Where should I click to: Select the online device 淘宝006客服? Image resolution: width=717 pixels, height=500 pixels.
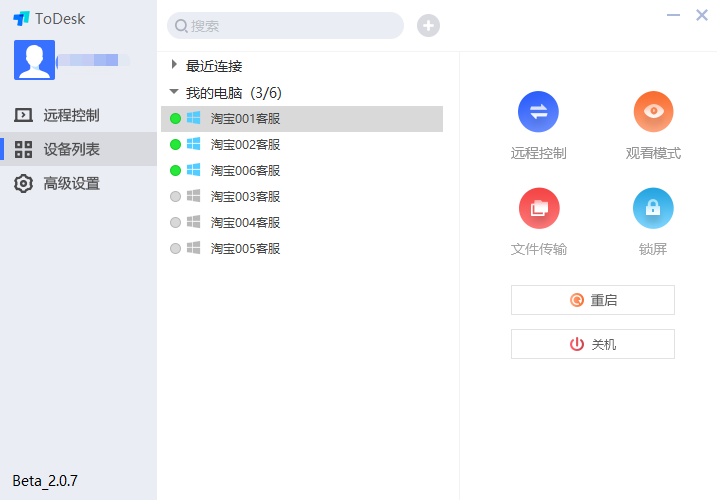tap(245, 170)
